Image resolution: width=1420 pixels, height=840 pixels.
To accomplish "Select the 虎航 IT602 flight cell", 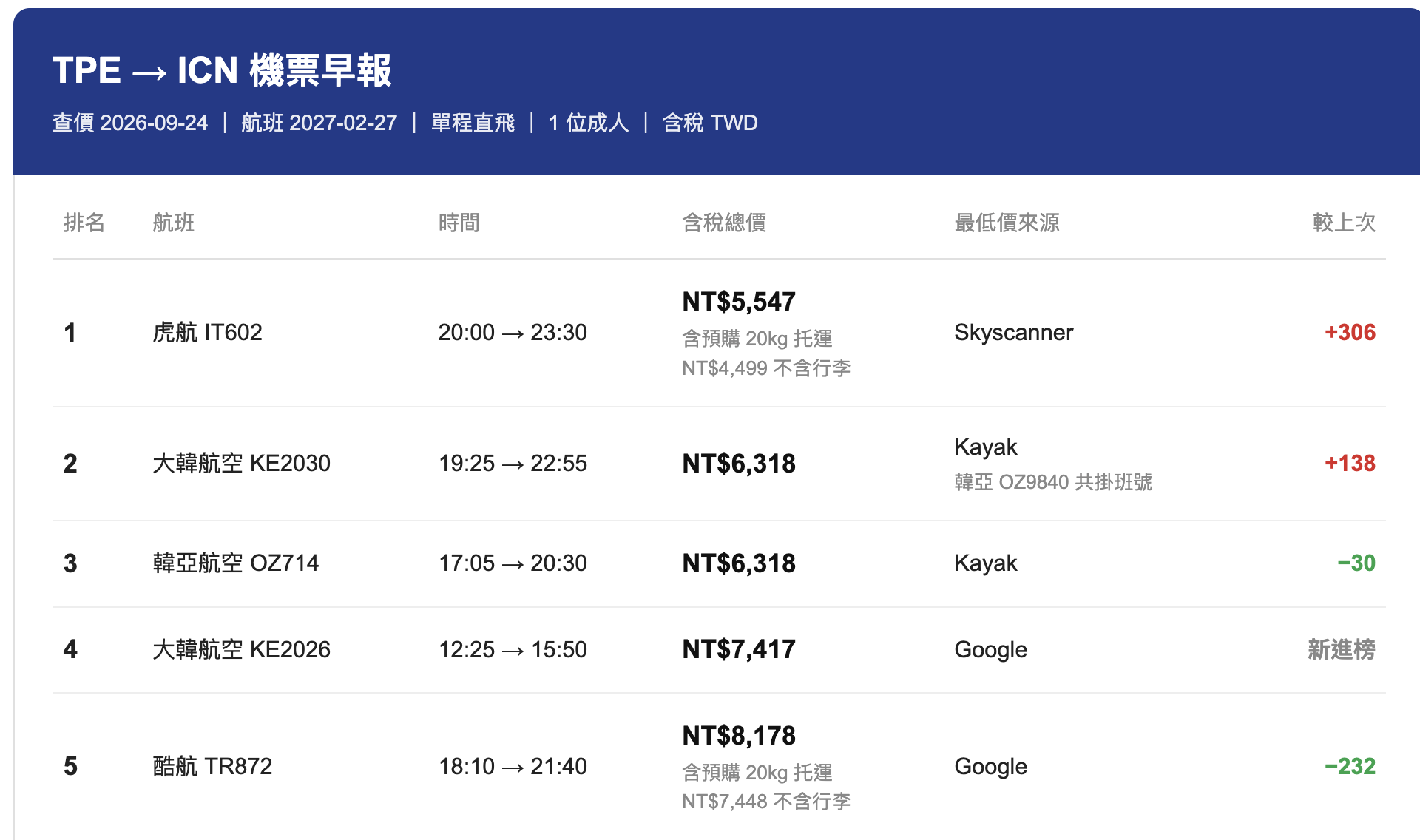I will (x=208, y=333).
